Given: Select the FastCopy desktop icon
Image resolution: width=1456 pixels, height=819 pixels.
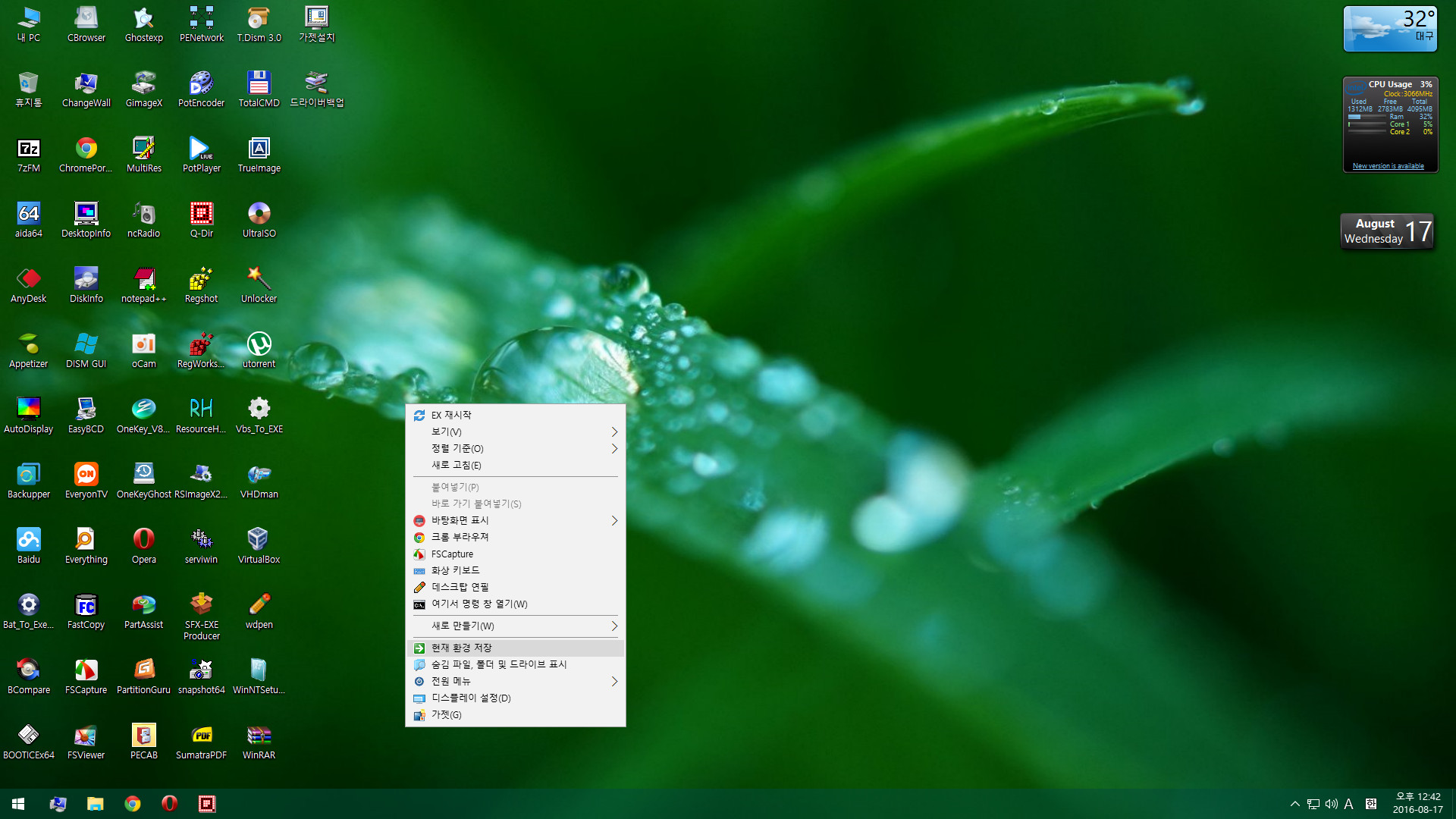Looking at the screenshot, I should [x=86, y=611].
